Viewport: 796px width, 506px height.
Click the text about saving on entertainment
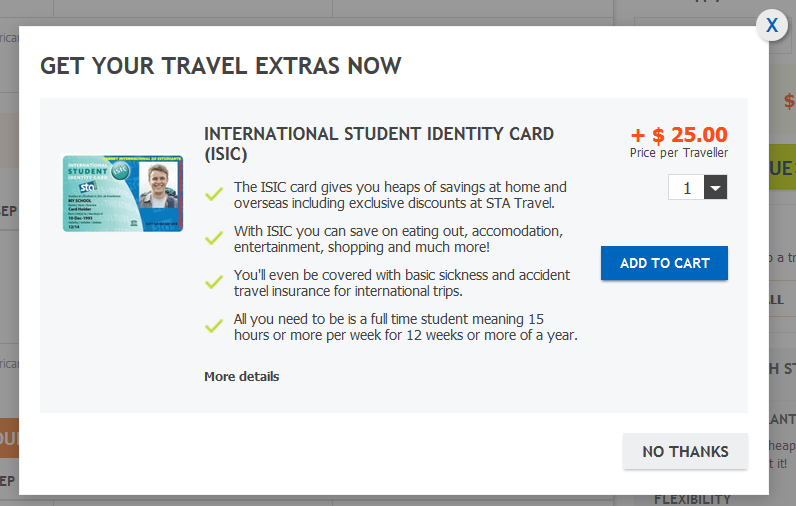pyautogui.click(x=398, y=239)
